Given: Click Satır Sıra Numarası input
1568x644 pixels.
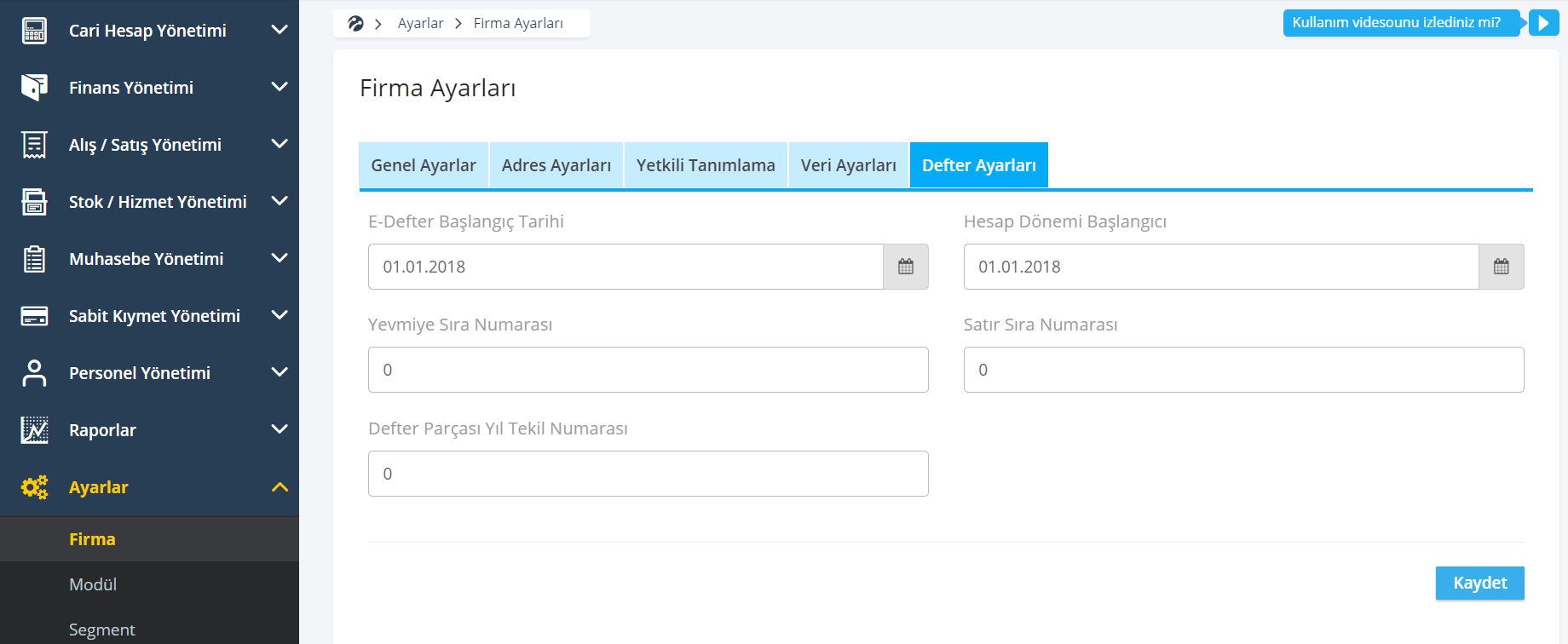Looking at the screenshot, I should tap(1244, 370).
